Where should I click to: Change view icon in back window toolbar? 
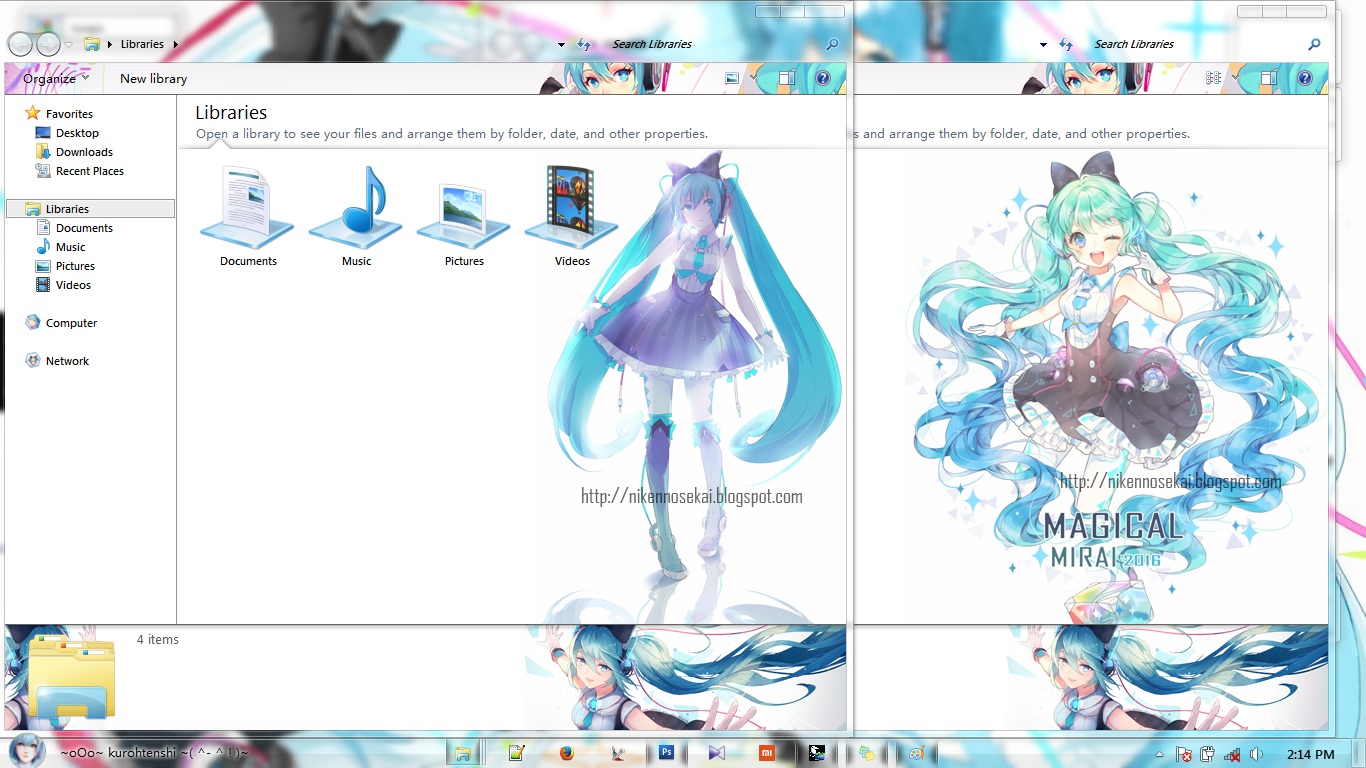pyautogui.click(x=1214, y=78)
